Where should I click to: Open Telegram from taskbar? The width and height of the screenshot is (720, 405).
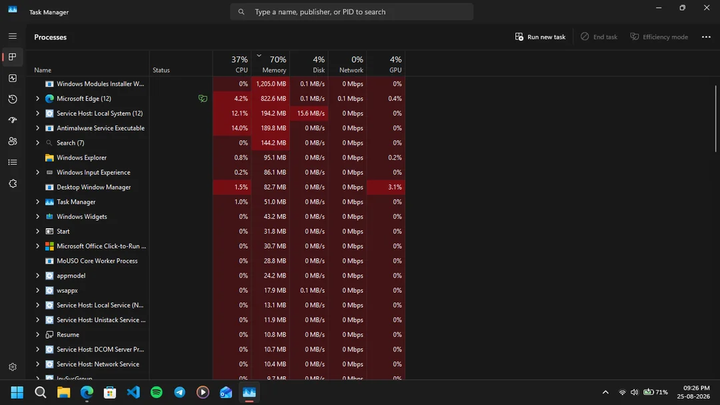pos(180,392)
